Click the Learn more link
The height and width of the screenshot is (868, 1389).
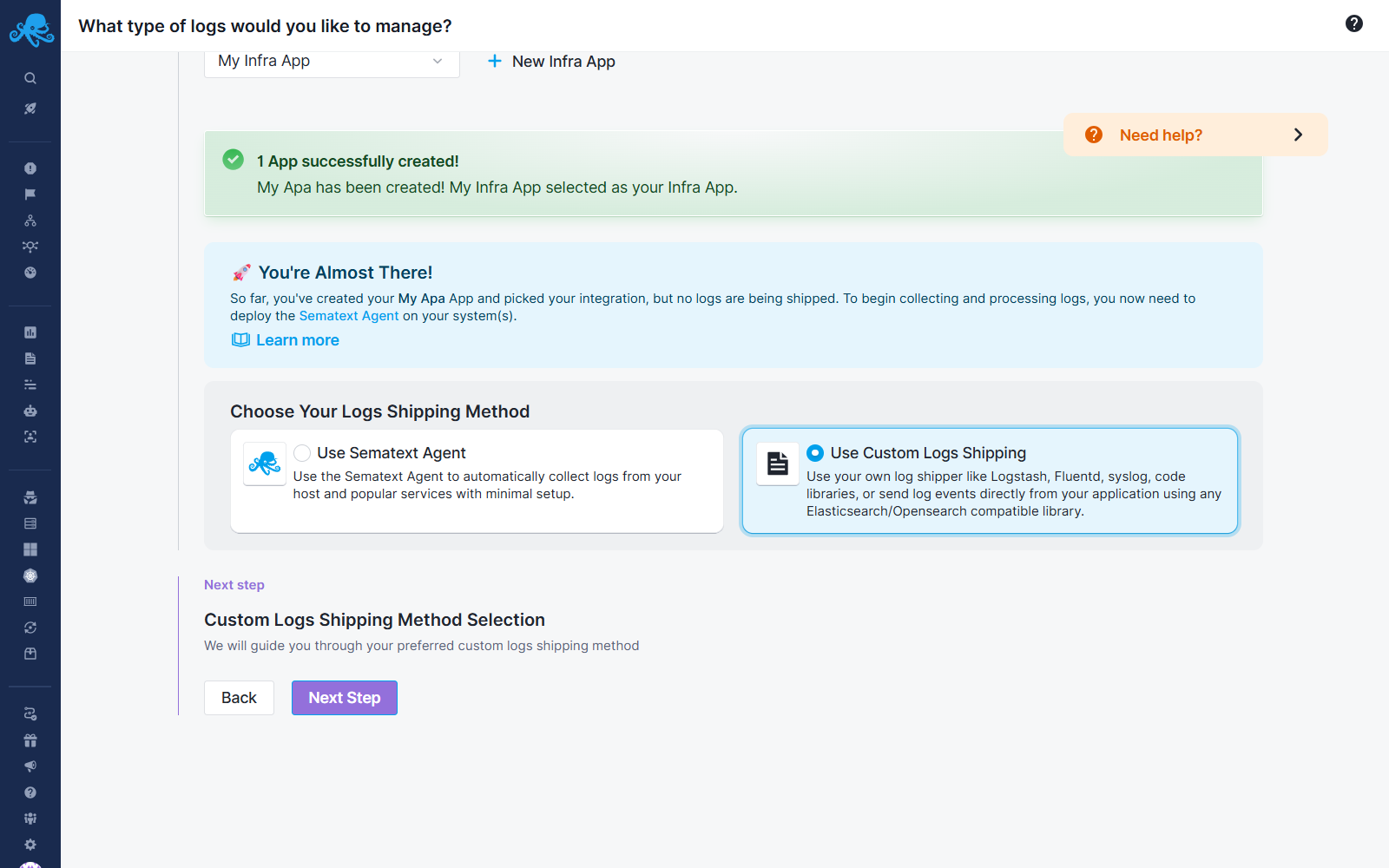pyautogui.click(x=297, y=339)
